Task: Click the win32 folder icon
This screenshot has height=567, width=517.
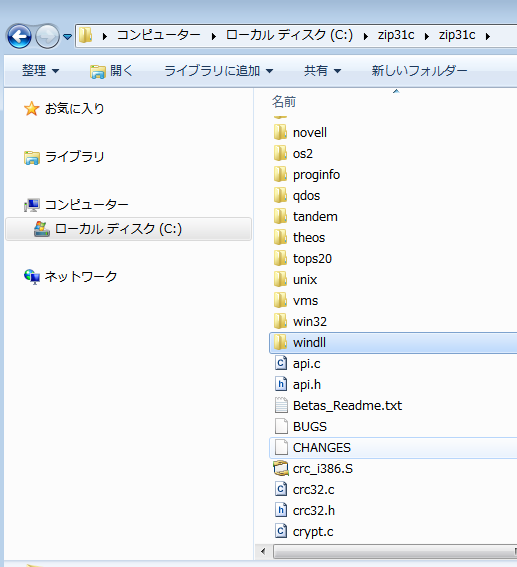Action: pyautogui.click(x=281, y=321)
